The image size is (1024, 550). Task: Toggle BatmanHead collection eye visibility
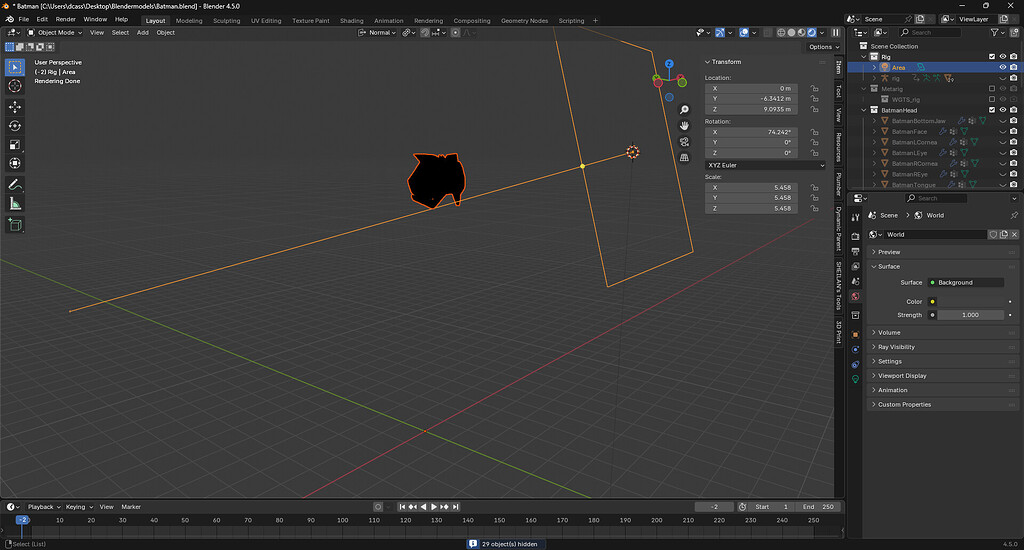coord(1002,110)
